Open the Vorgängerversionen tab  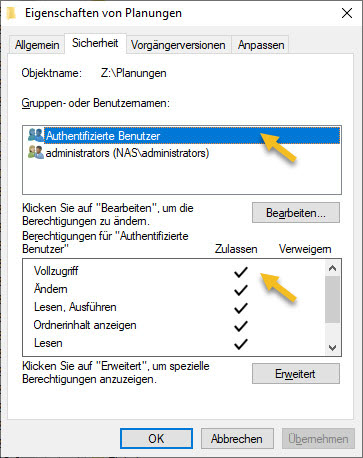tap(178, 45)
